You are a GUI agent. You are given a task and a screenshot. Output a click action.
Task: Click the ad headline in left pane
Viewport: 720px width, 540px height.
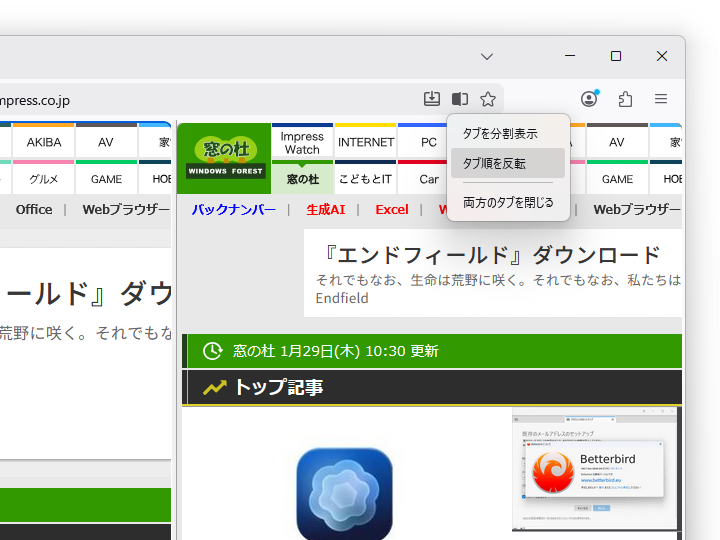[89, 294]
